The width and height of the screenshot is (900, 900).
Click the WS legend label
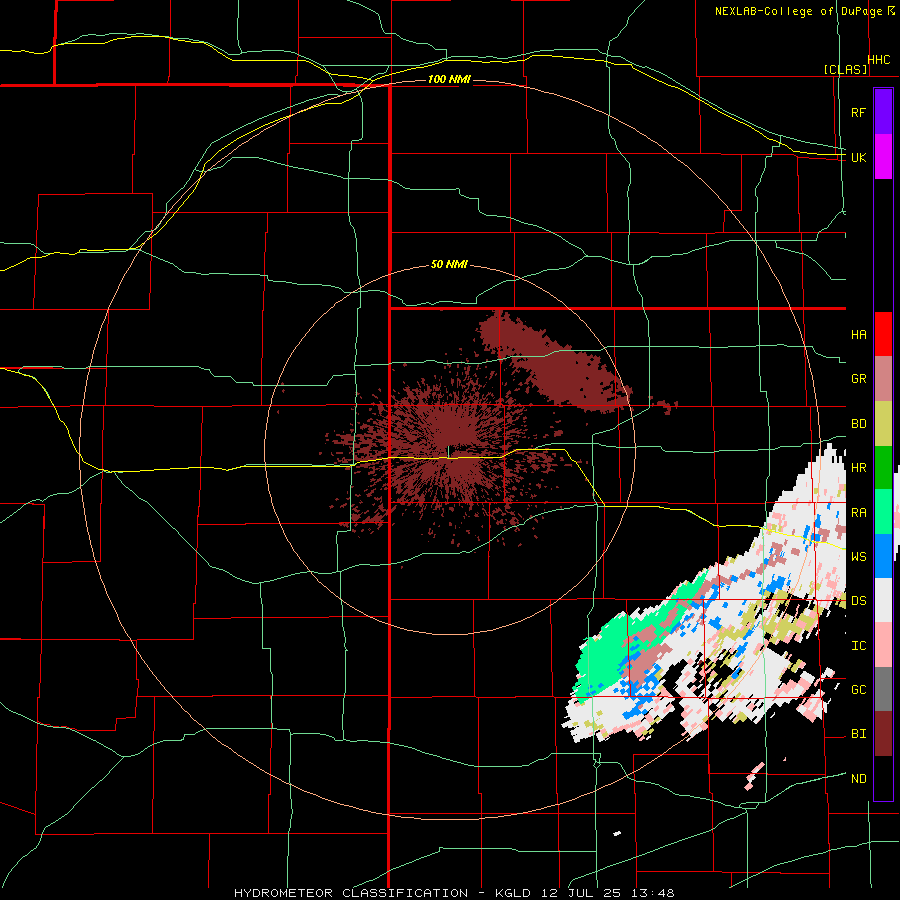[858, 557]
